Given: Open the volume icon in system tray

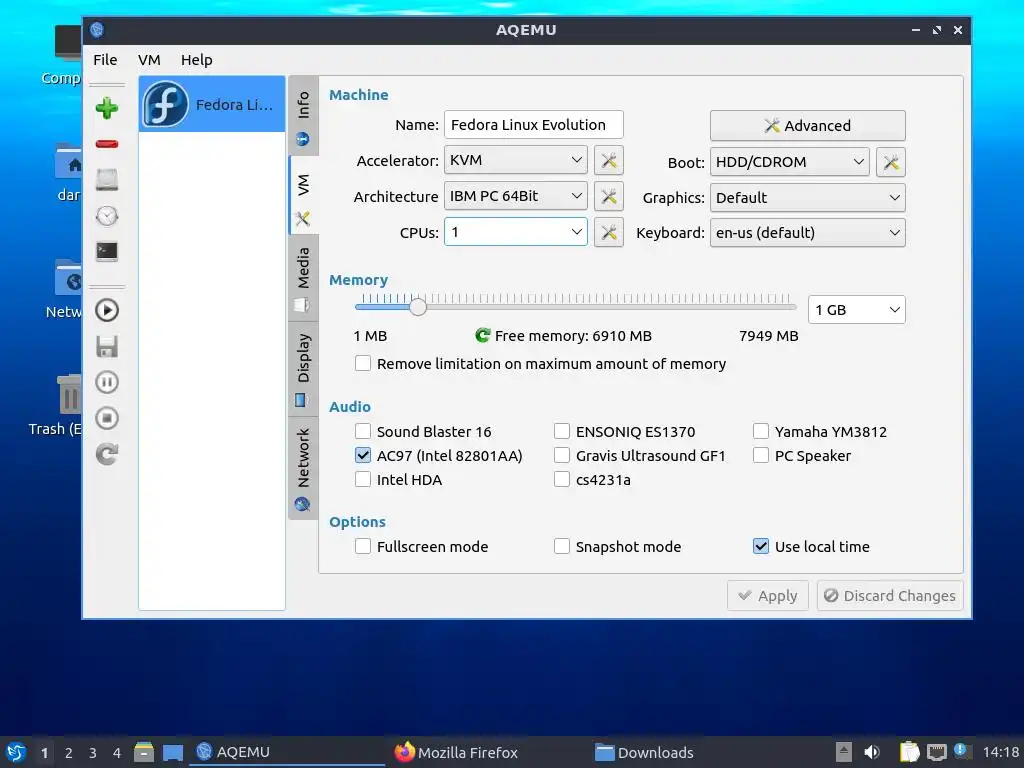Looking at the screenshot, I should pos(872,752).
